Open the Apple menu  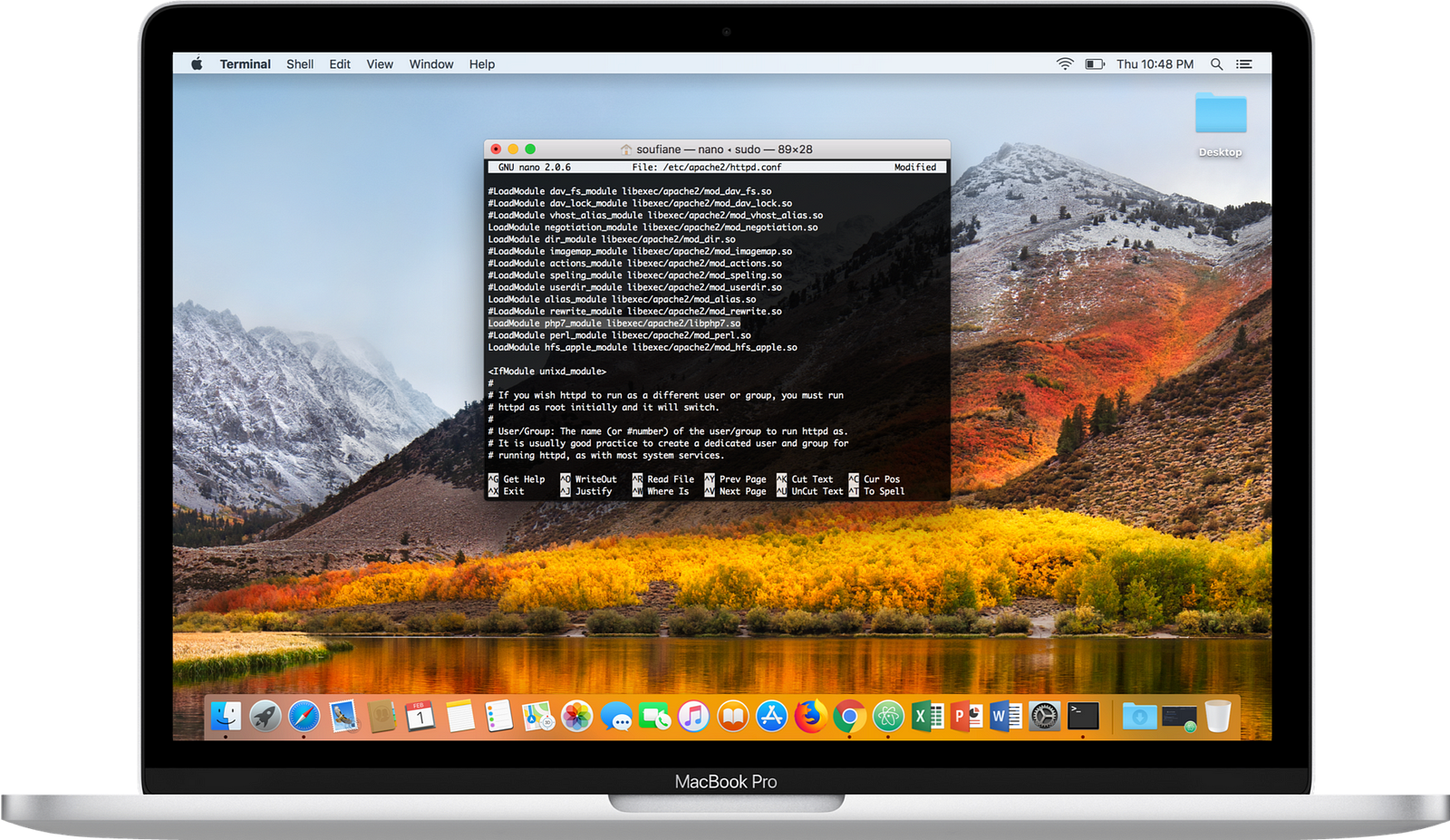point(197,63)
